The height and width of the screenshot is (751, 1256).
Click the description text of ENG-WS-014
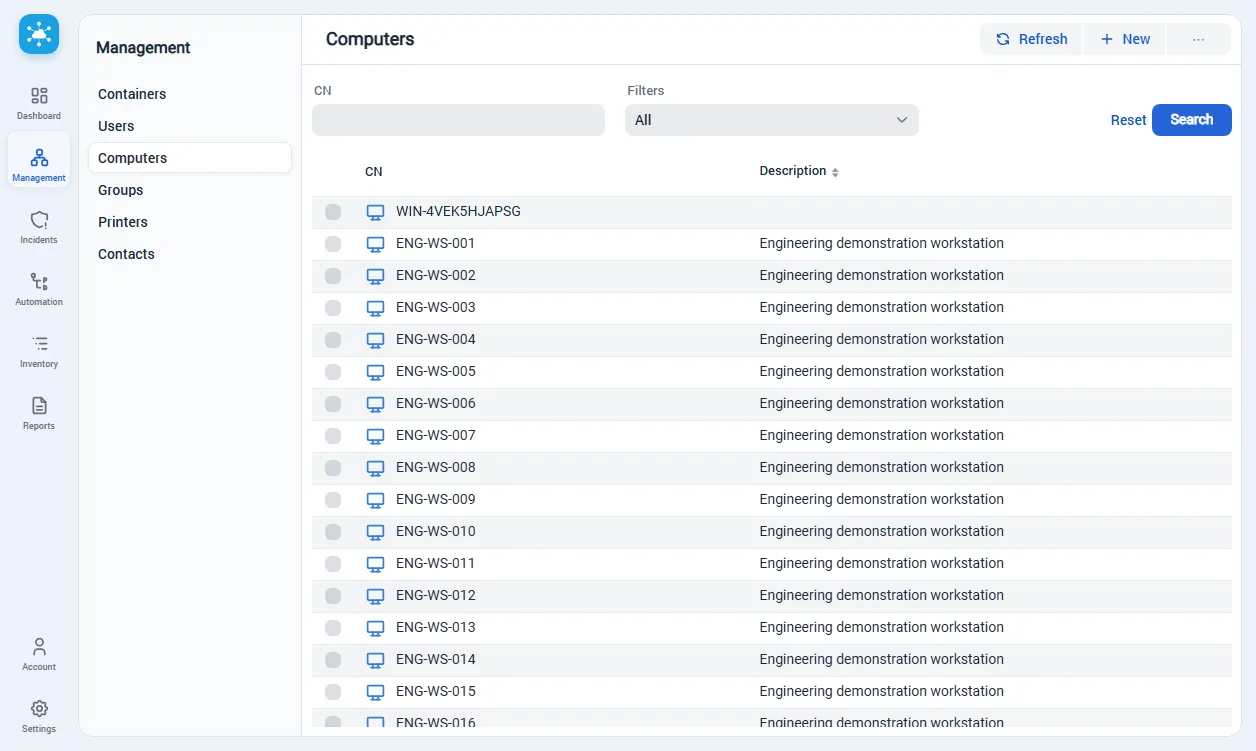click(881, 659)
